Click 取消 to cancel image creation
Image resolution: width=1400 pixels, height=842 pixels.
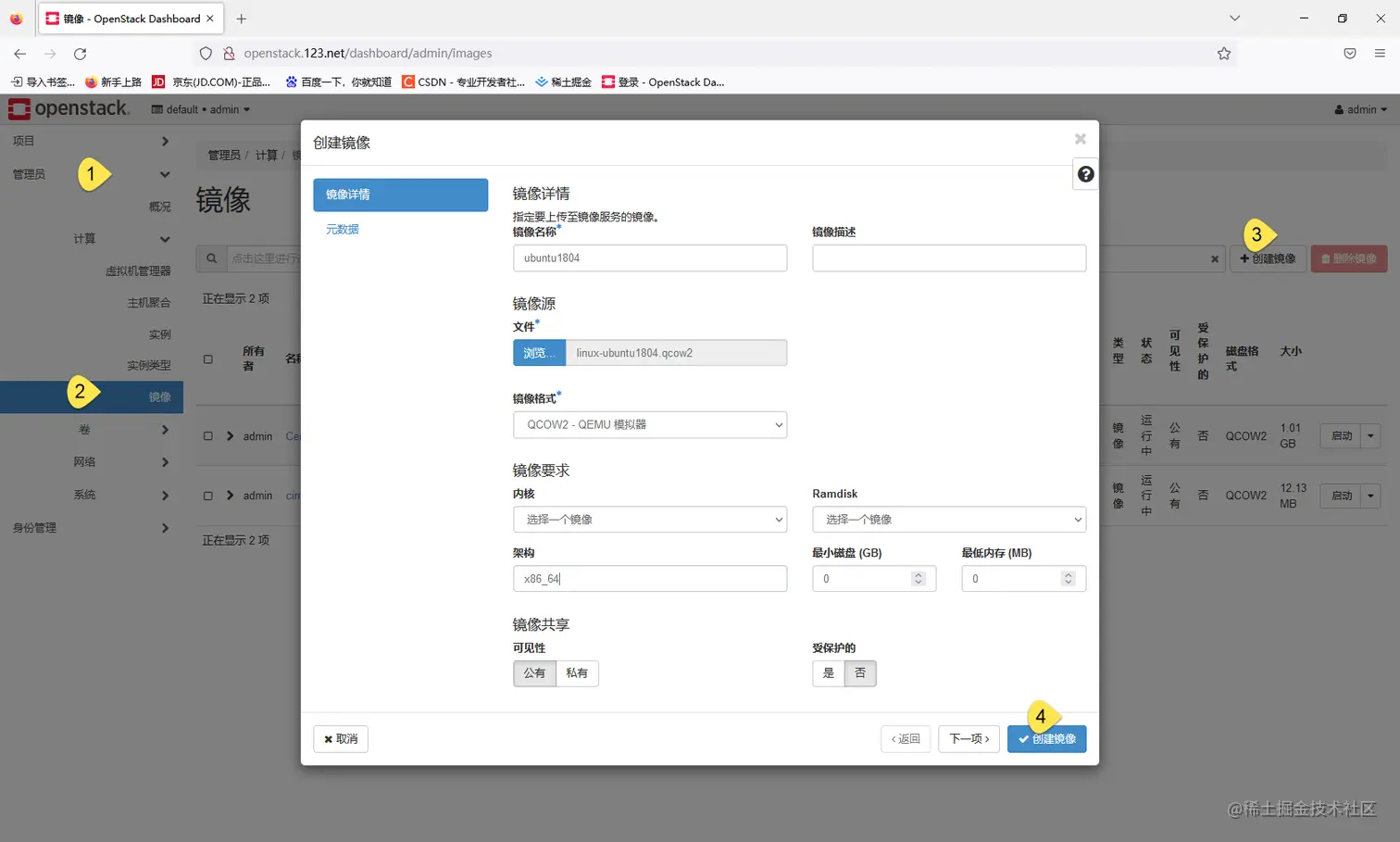coord(343,738)
